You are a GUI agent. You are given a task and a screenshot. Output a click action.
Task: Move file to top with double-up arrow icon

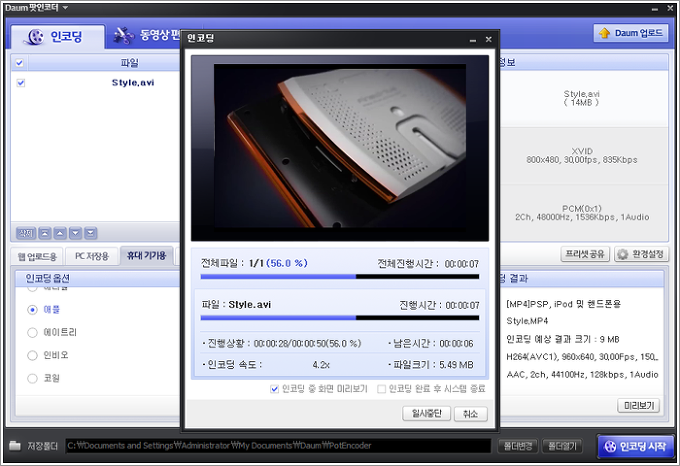pos(45,233)
